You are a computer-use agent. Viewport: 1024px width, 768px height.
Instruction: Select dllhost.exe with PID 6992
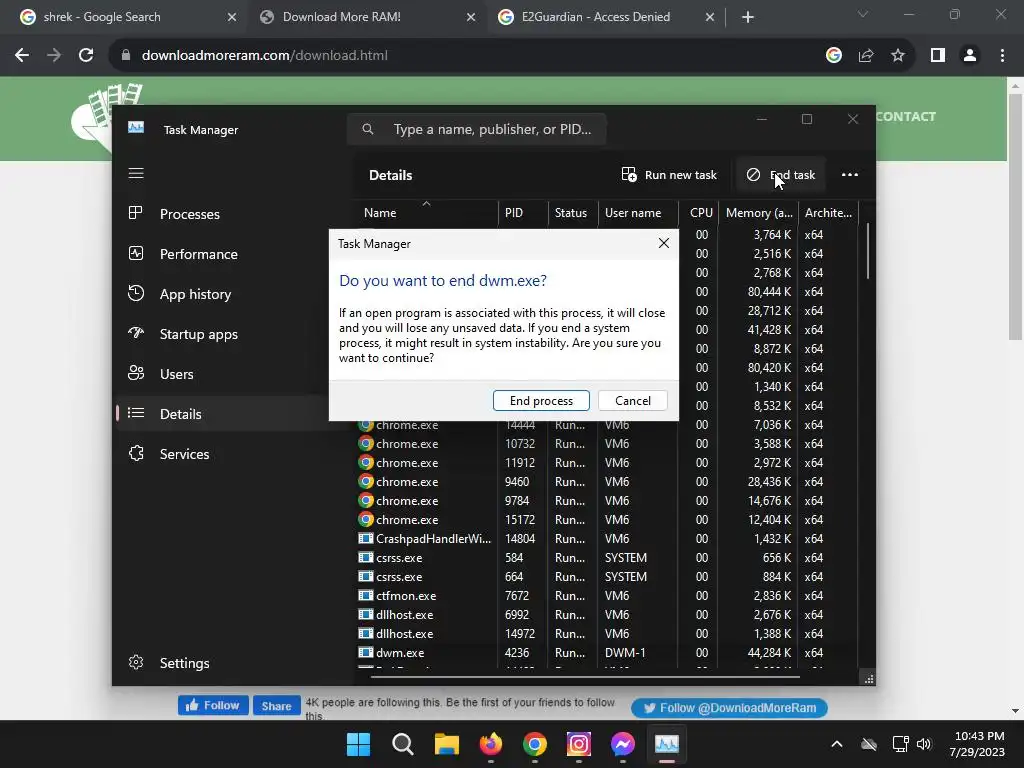coord(607,615)
